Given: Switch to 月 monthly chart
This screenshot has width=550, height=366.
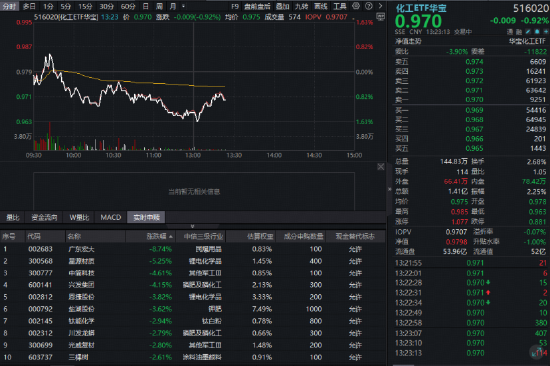Looking at the screenshot, I should click(173, 6).
